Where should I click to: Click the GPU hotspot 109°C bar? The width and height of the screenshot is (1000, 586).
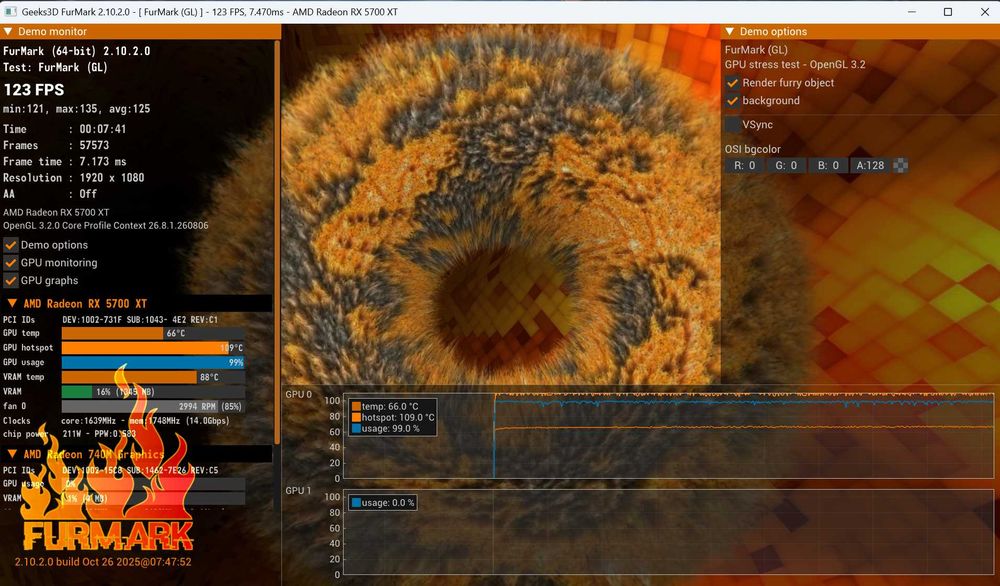tap(153, 348)
